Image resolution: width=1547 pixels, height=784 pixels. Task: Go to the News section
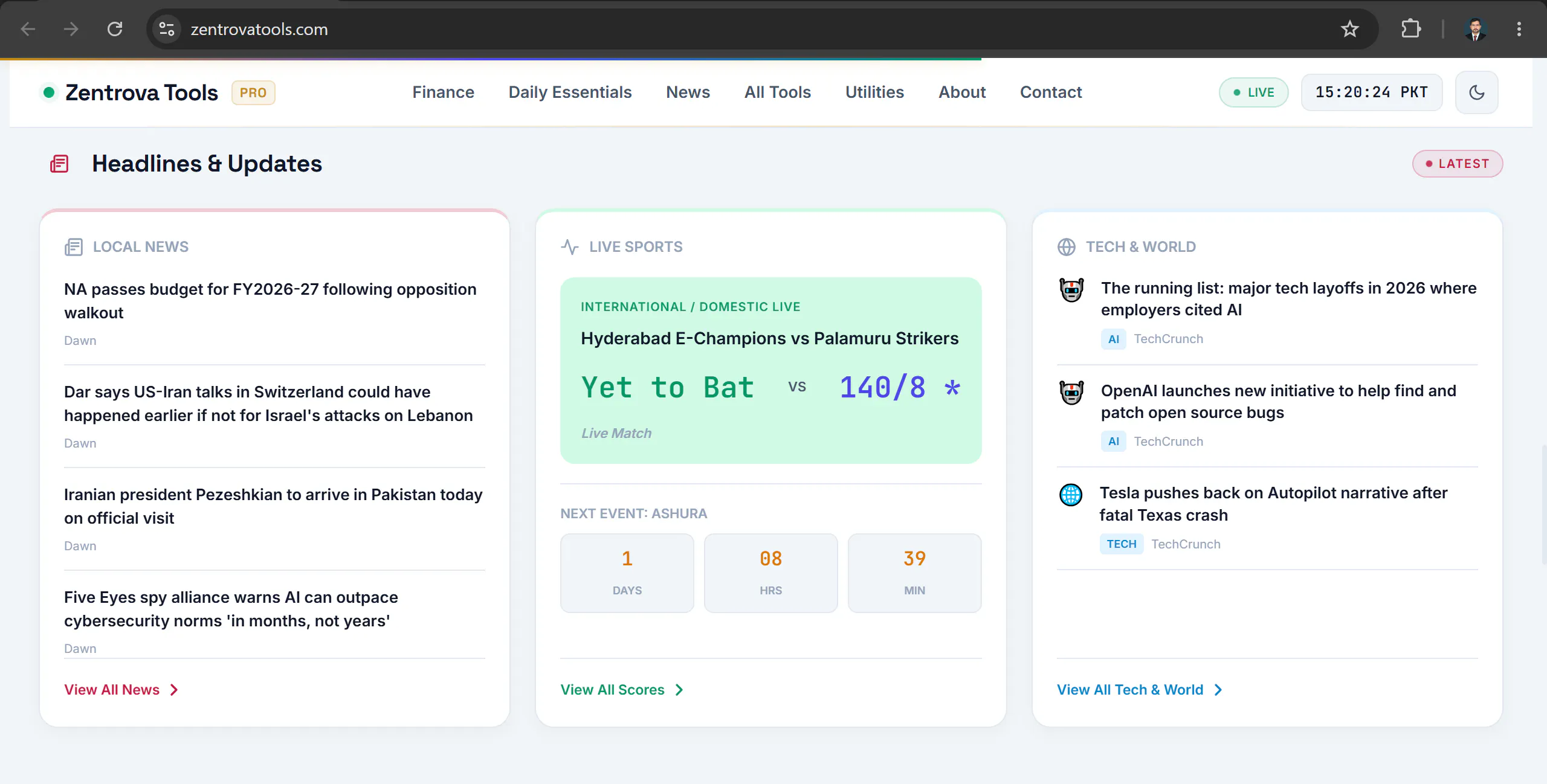(x=688, y=92)
